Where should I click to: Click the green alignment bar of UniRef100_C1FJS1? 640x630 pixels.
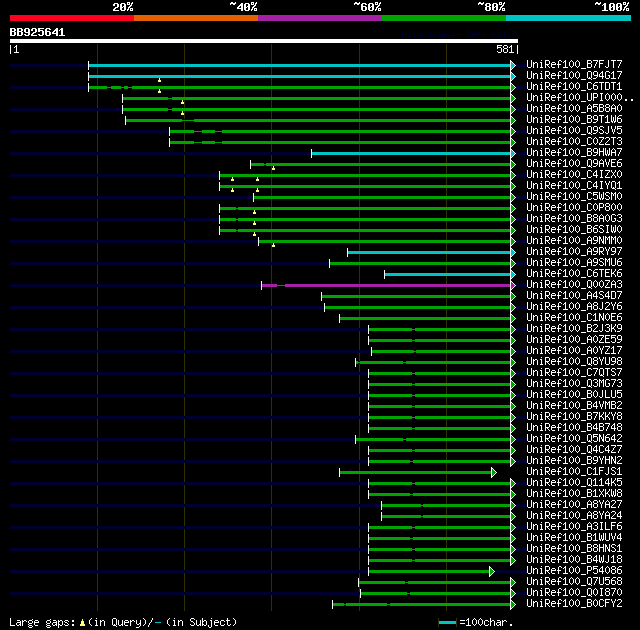click(416, 472)
